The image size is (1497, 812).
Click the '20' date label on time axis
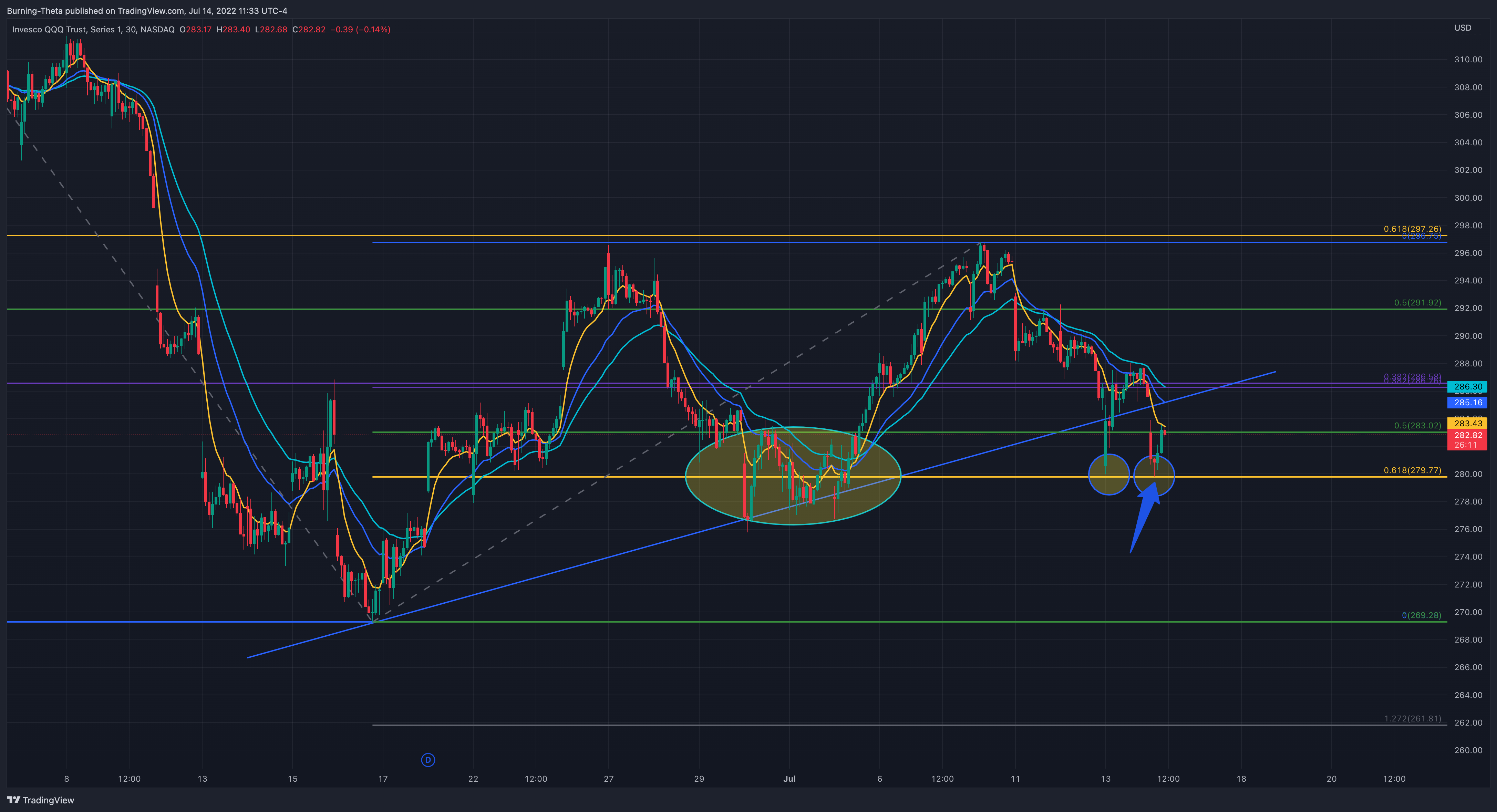[1331, 778]
